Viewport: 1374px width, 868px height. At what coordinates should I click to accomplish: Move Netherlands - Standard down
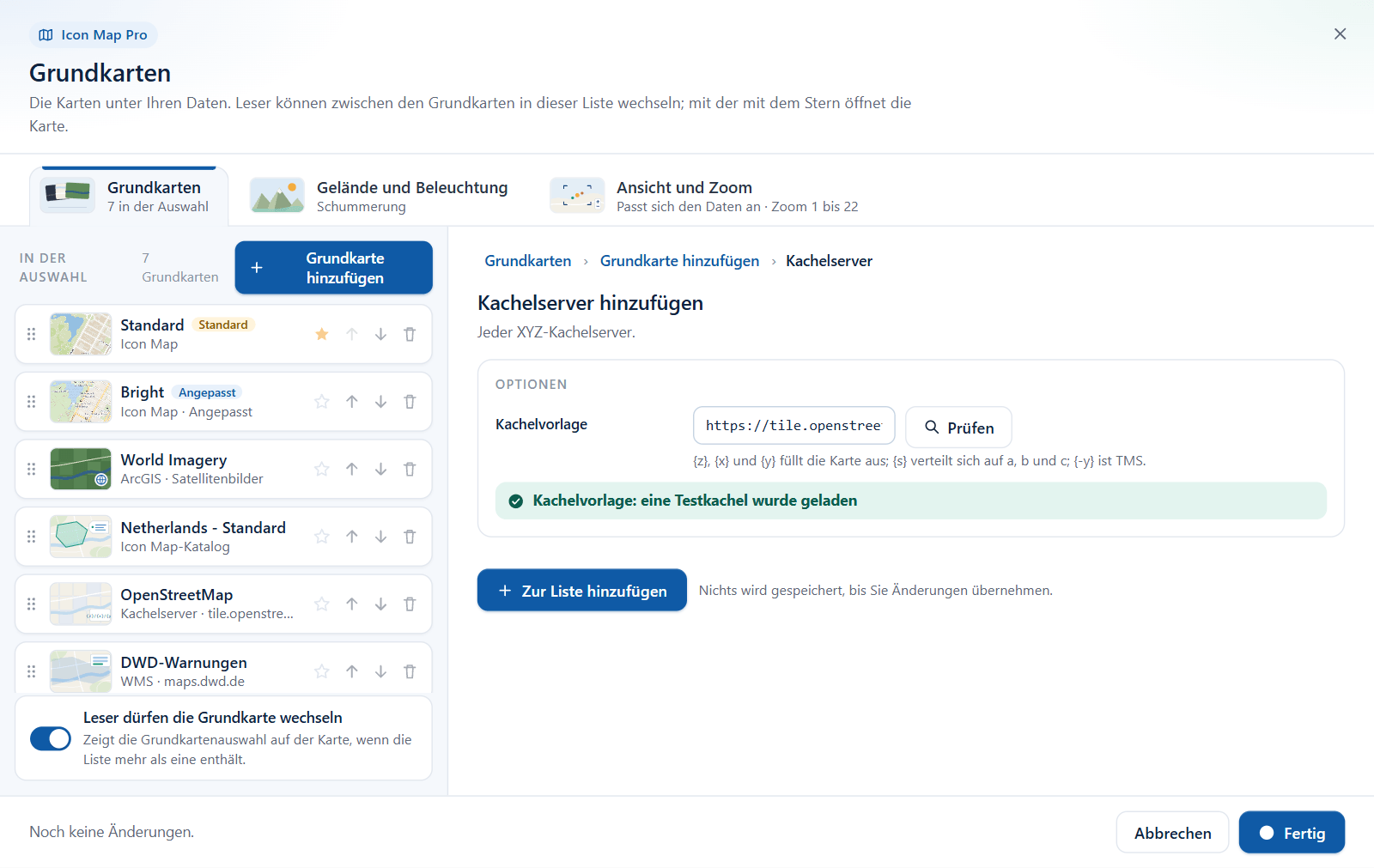click(380, 537)
